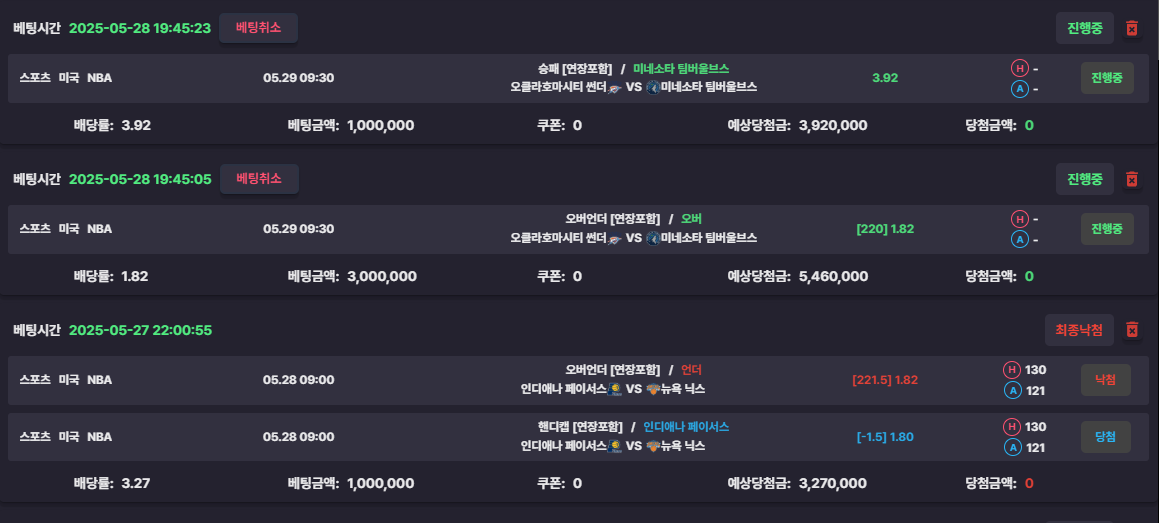This screenshot has width=1159, height=523.
Task: Click green 미네소타 팀버울브스 pick text
Action: click(681, 69)
